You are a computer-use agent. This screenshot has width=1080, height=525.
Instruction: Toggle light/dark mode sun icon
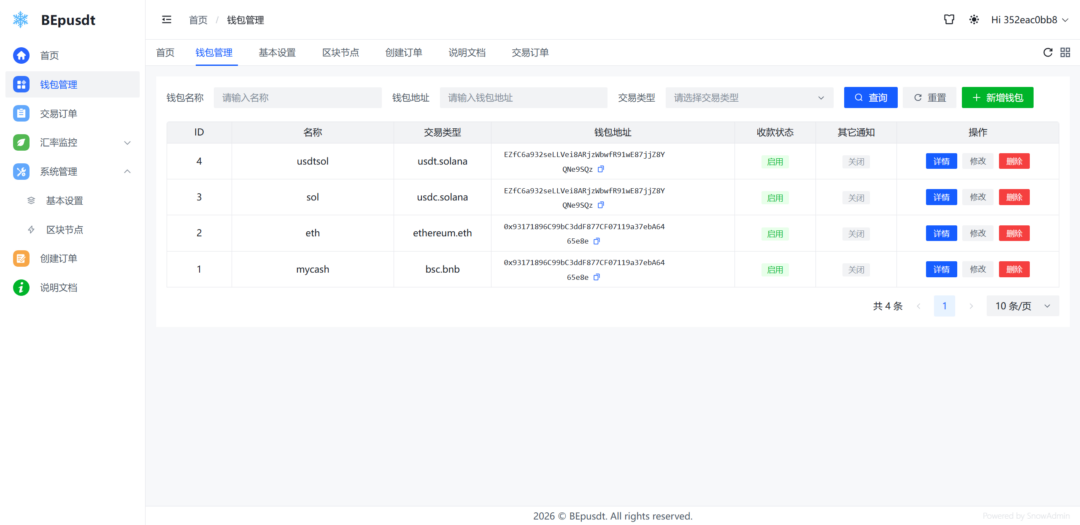974,20
